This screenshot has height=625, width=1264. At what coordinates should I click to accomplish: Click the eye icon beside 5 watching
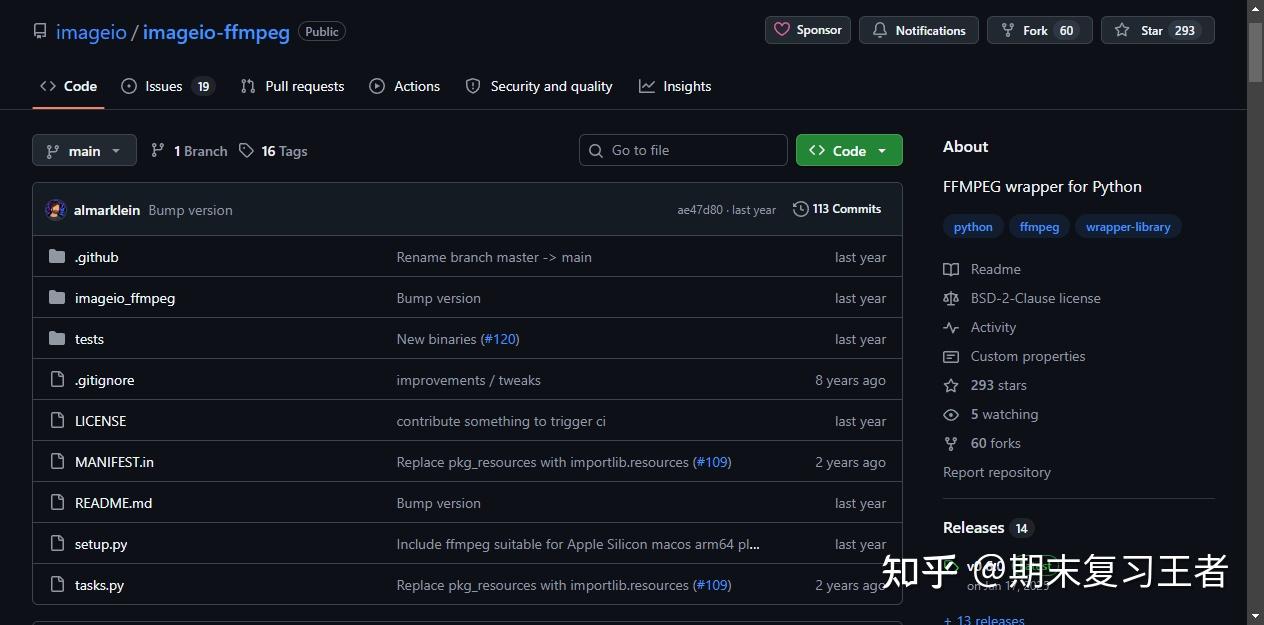[x=951, y=414]
